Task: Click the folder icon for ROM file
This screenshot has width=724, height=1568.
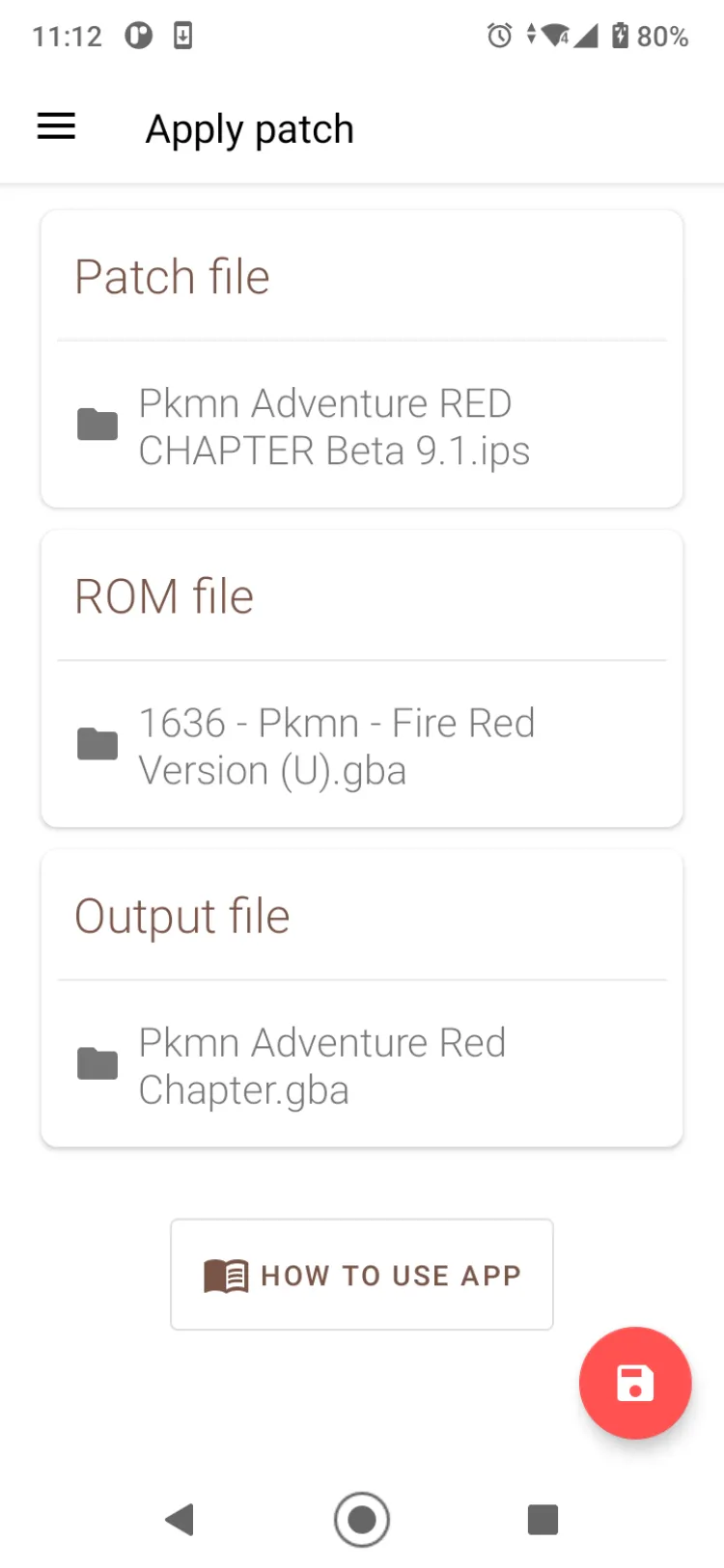Action: pyautogui.click(x=97, y=744)
